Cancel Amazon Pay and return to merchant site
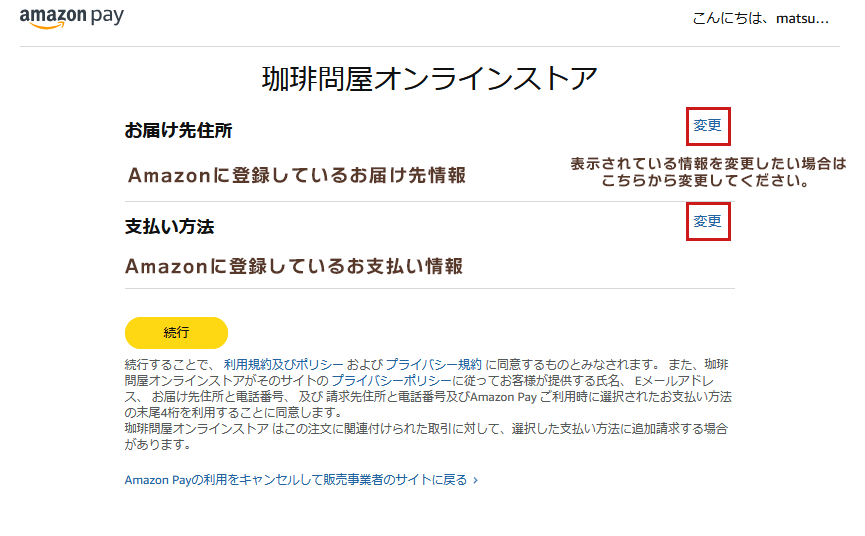The image size is (865, 536). point(295,480)
